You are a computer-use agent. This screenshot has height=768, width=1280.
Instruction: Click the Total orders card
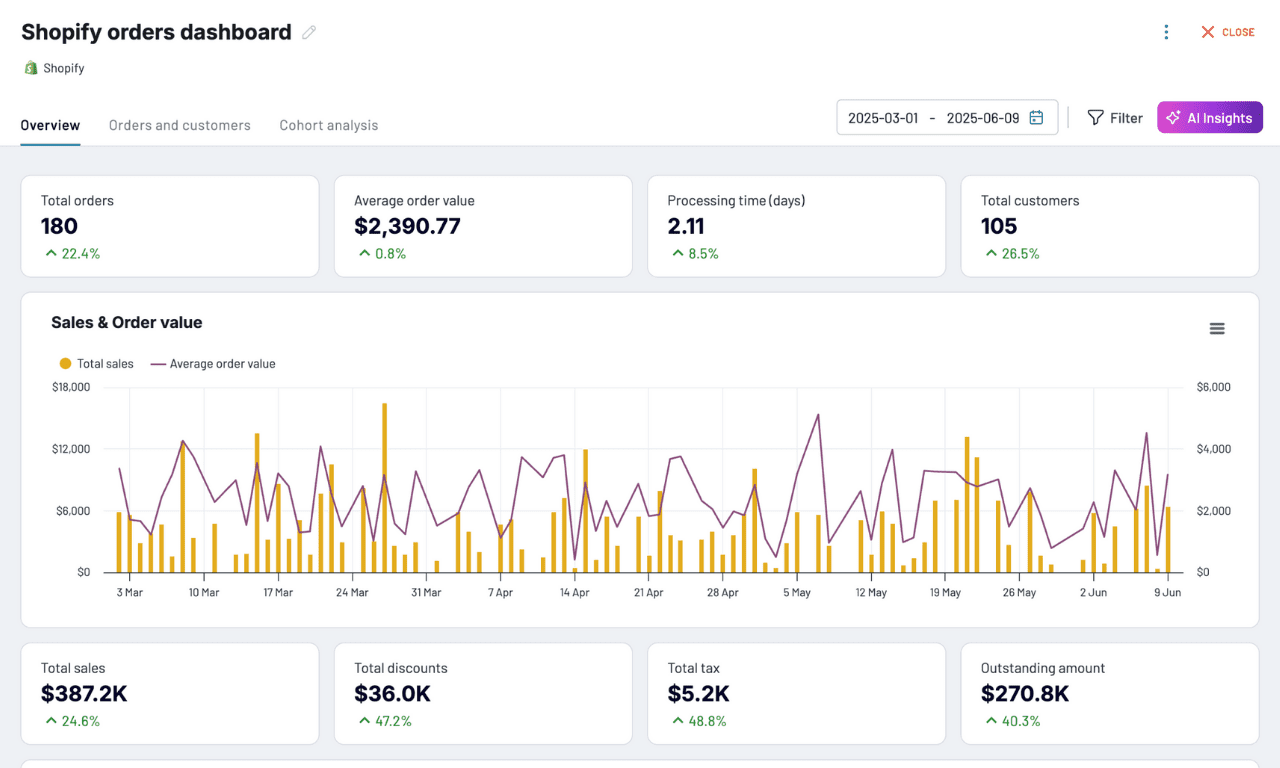170,226
